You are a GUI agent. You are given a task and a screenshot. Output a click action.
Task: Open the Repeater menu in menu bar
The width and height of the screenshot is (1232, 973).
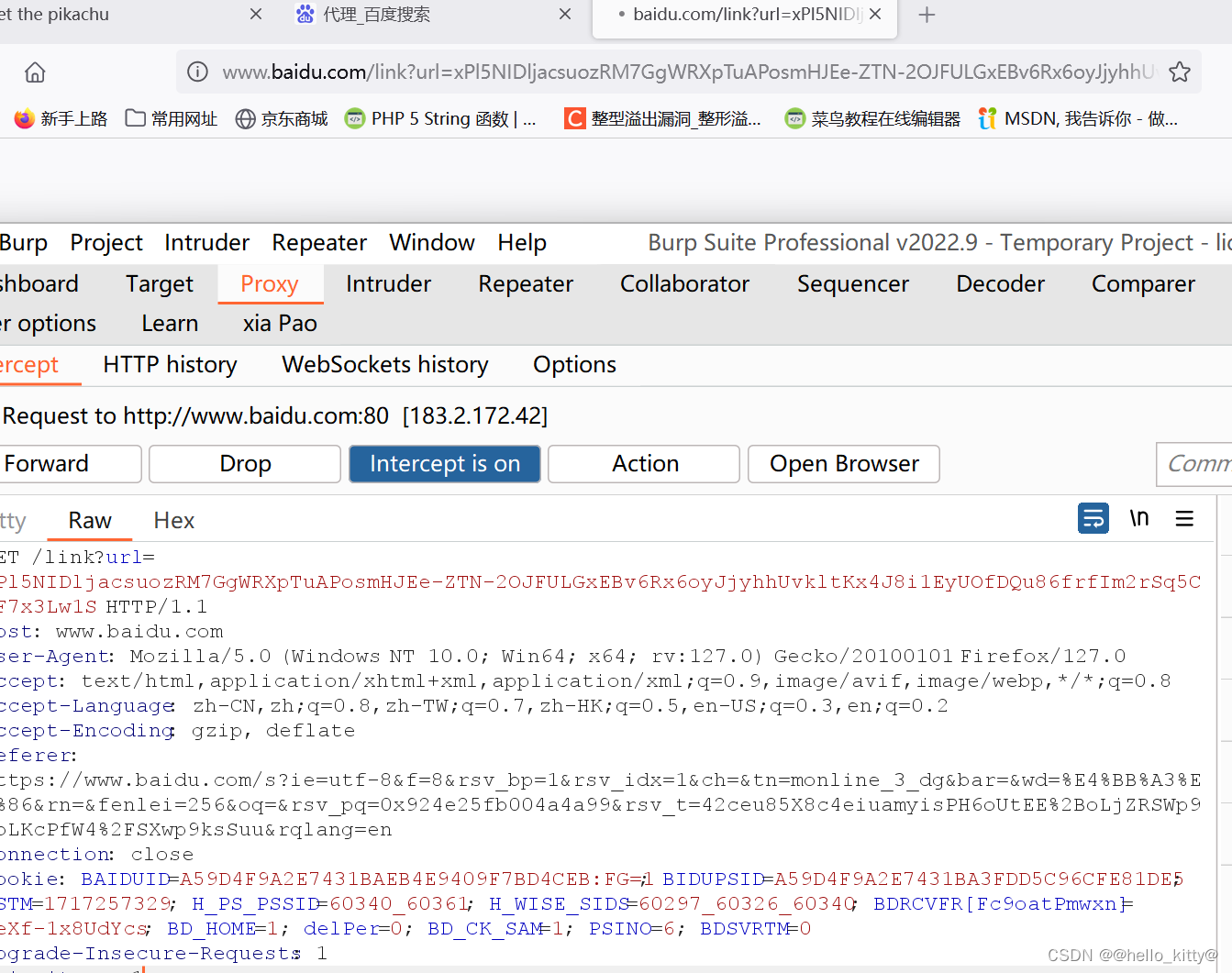coord(319,242)
